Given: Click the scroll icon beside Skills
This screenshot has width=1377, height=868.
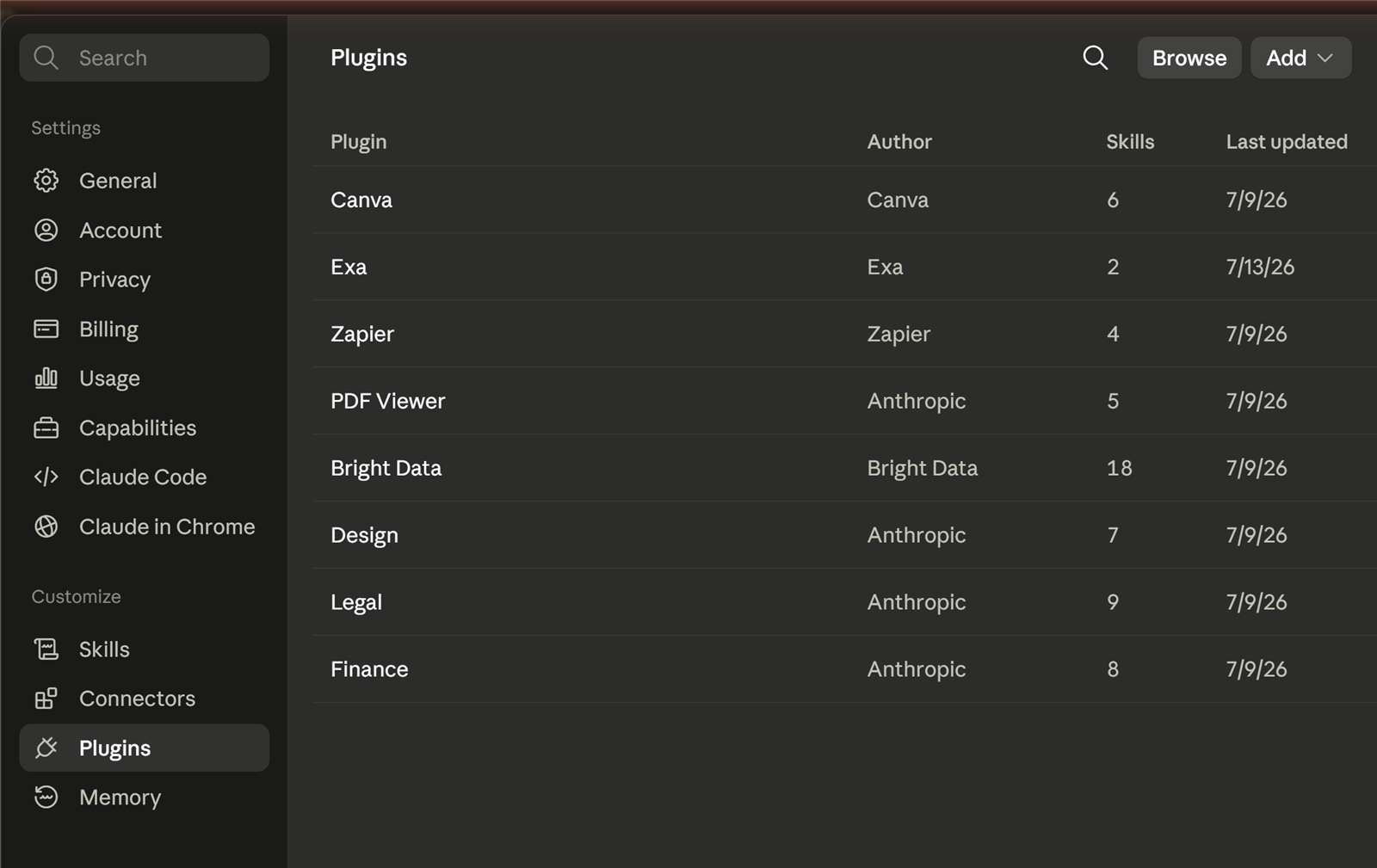Looking at the screenshot, I should pos(46,649).
